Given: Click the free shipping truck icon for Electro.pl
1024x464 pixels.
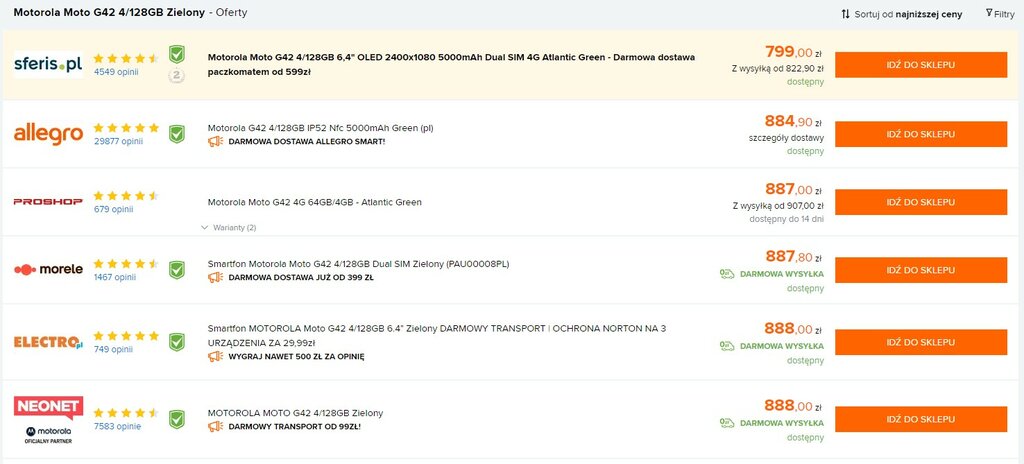Looking at the screenshot, I should (727, 346).
